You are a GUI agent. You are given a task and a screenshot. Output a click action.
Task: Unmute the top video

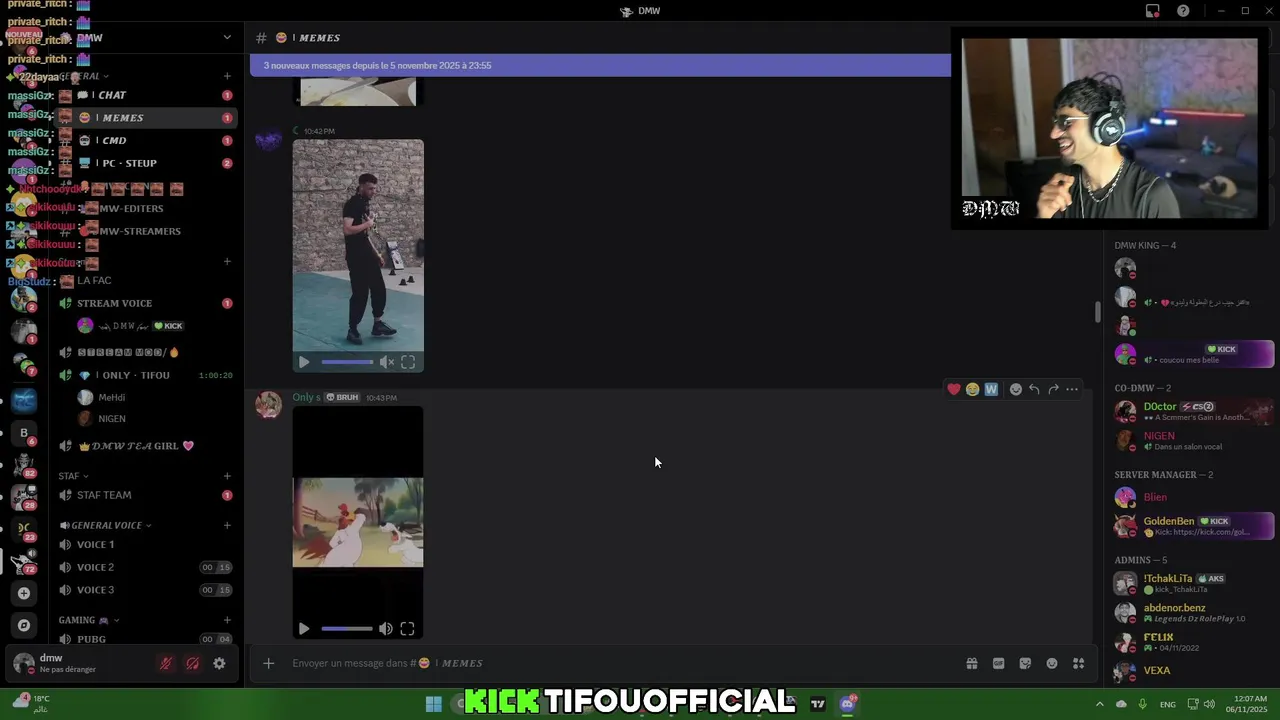point(386,362)
